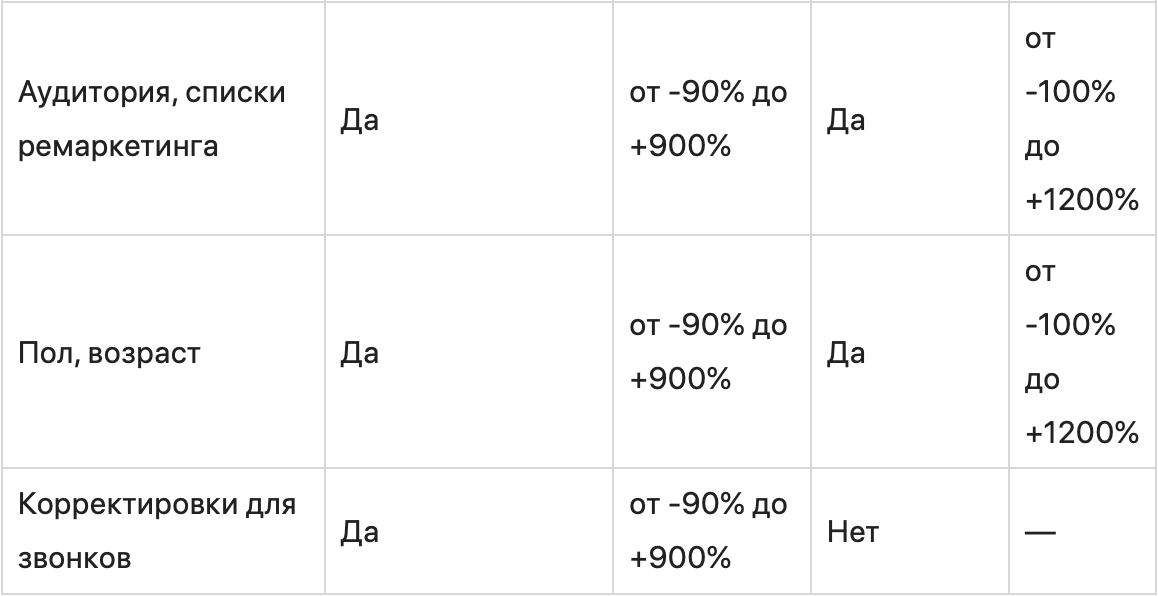Click '+1200%' in the 'Пол, возраст' row
This screenshot has height=596, width=1158.
[x=1082, y=433]
